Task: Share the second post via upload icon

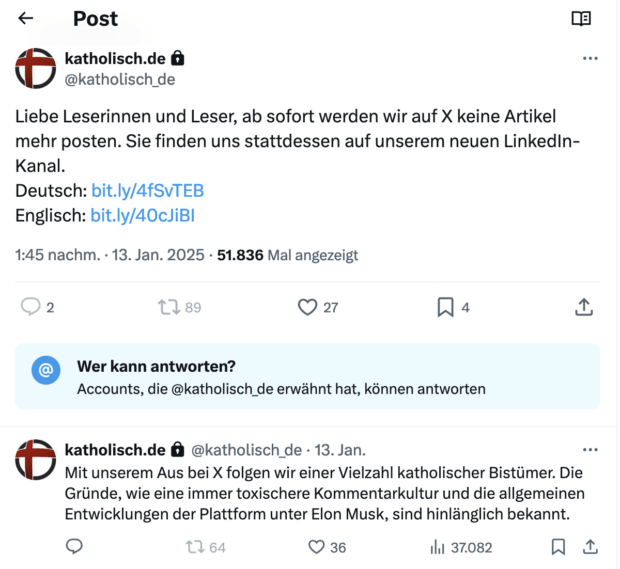Action: click(x=590, y=547)
